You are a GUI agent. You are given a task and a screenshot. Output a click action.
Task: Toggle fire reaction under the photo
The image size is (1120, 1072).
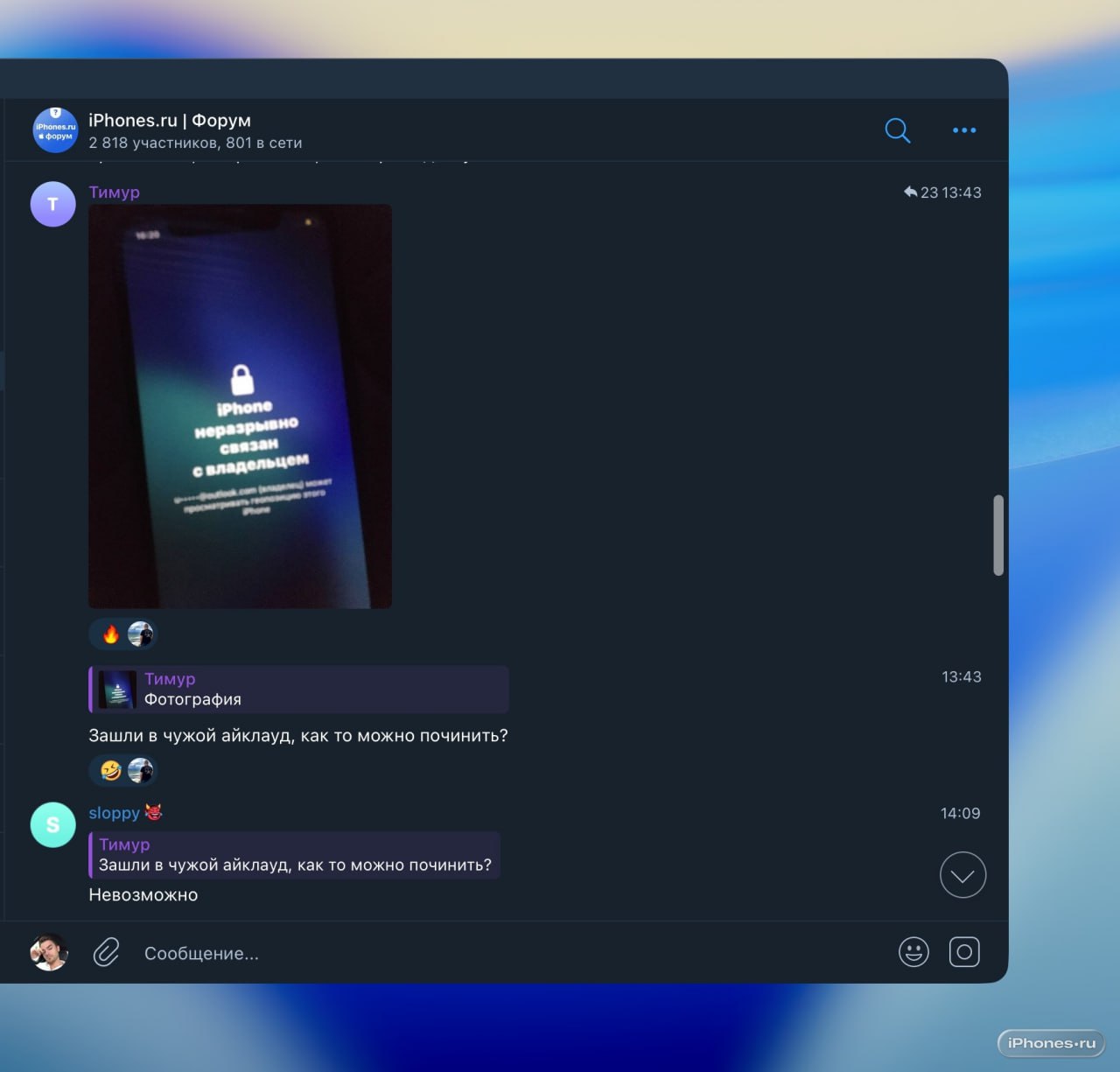[x=111, y=634]
